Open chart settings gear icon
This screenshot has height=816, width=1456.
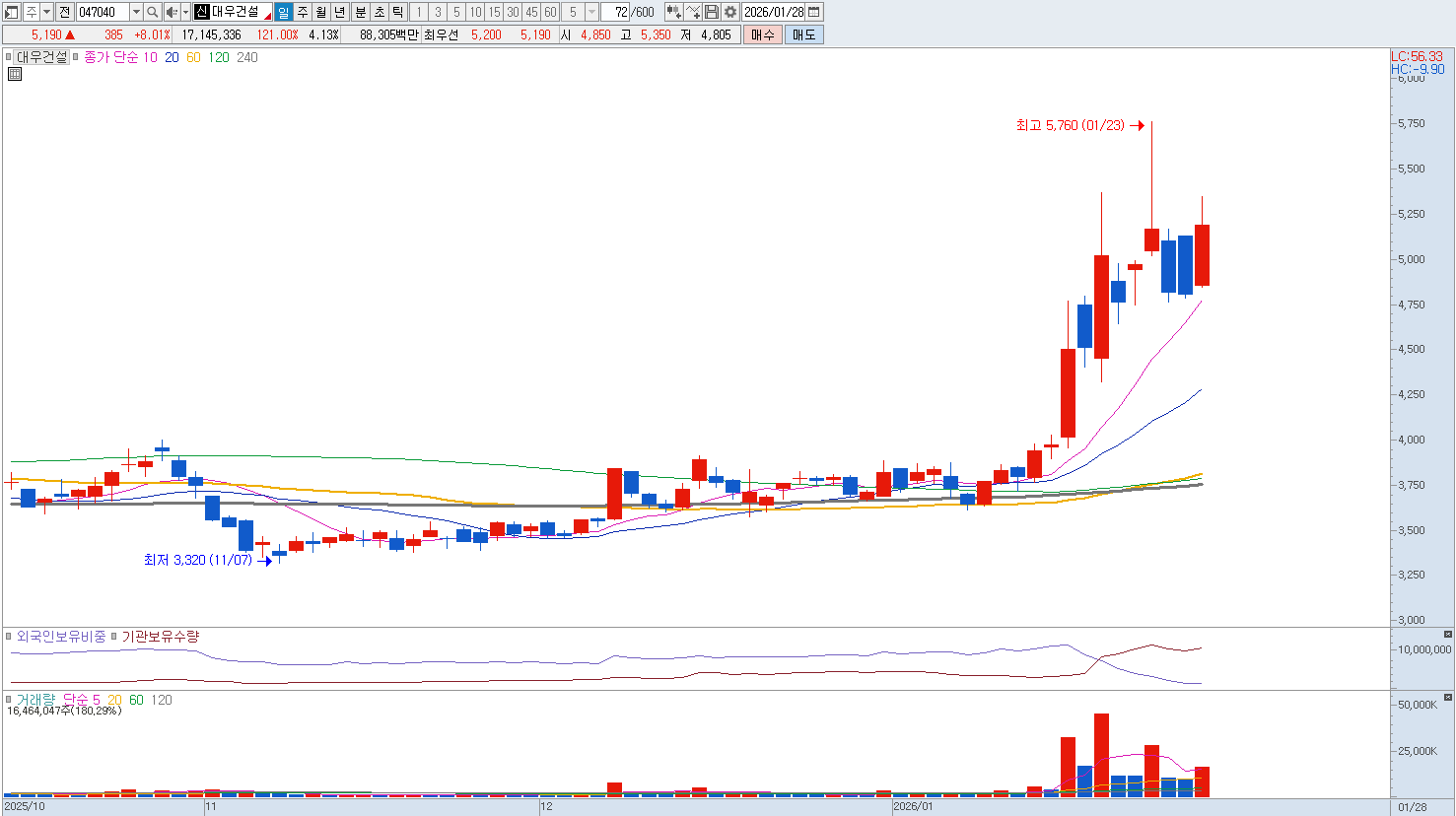click(729, 12)
